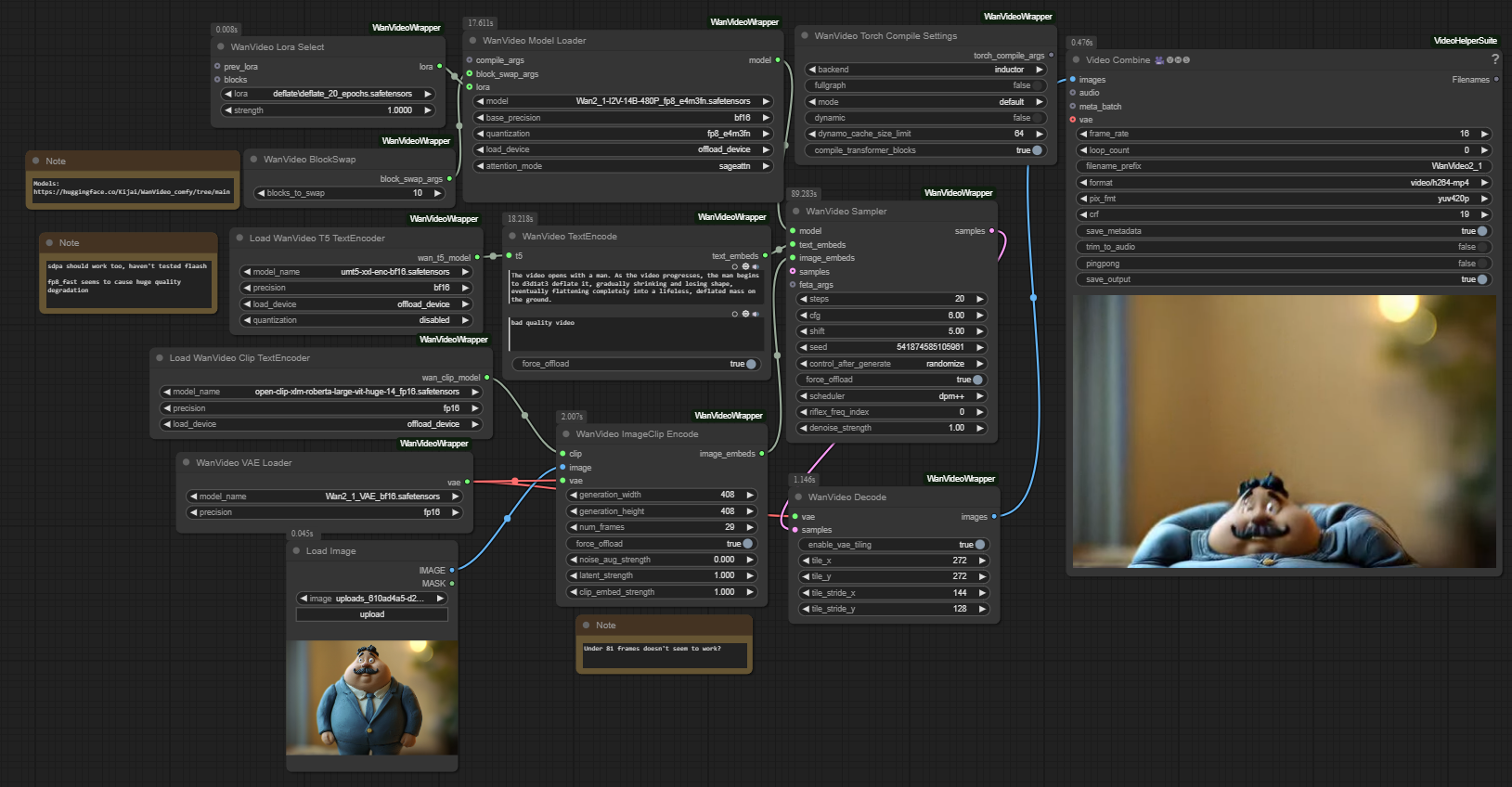The width and height of the screenshot is (1512, 787).
Task: Collapse the Load Image node using its dot
Action: tap(296, 551)
